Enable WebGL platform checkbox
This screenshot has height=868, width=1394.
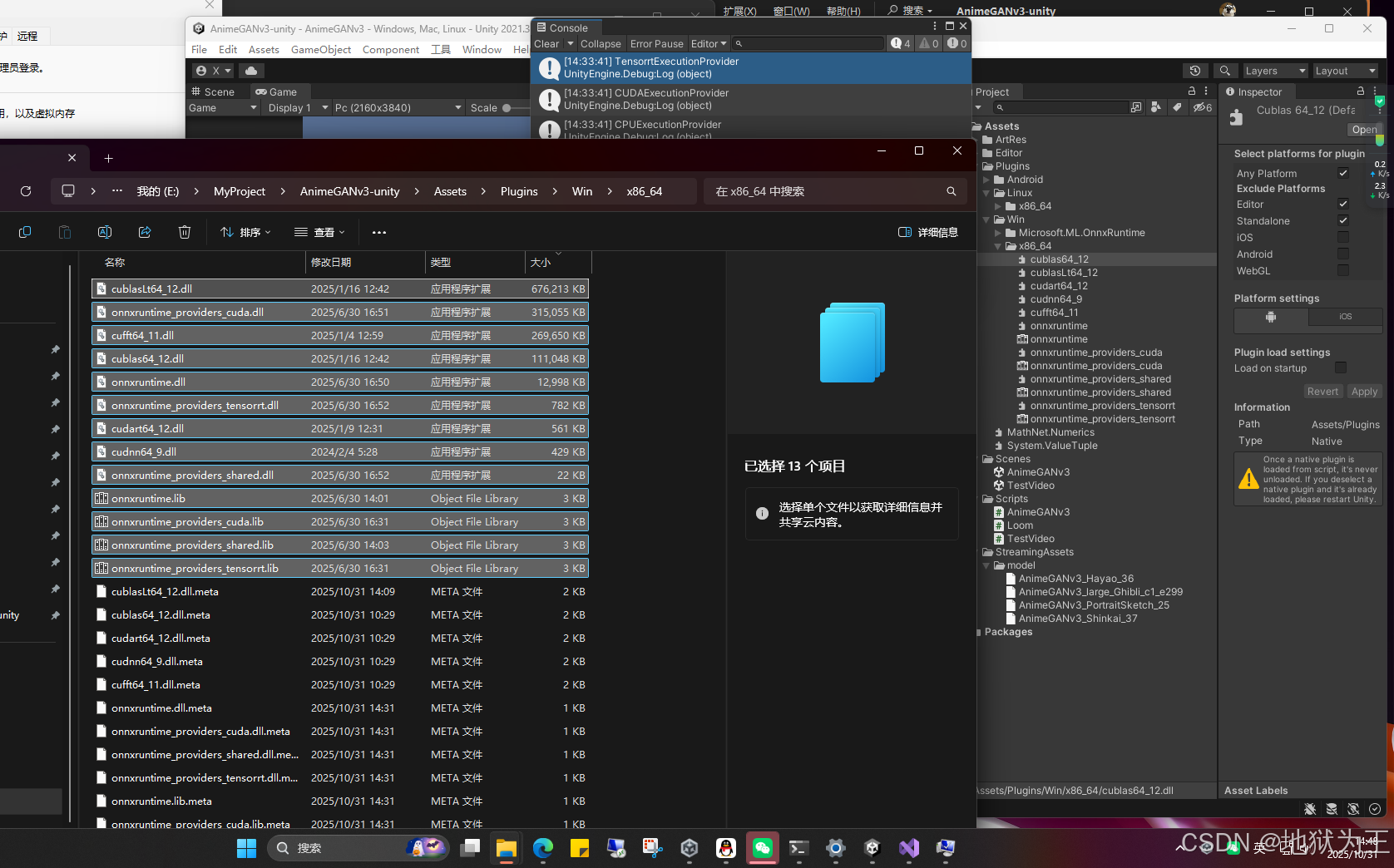tap(1342, 270)
